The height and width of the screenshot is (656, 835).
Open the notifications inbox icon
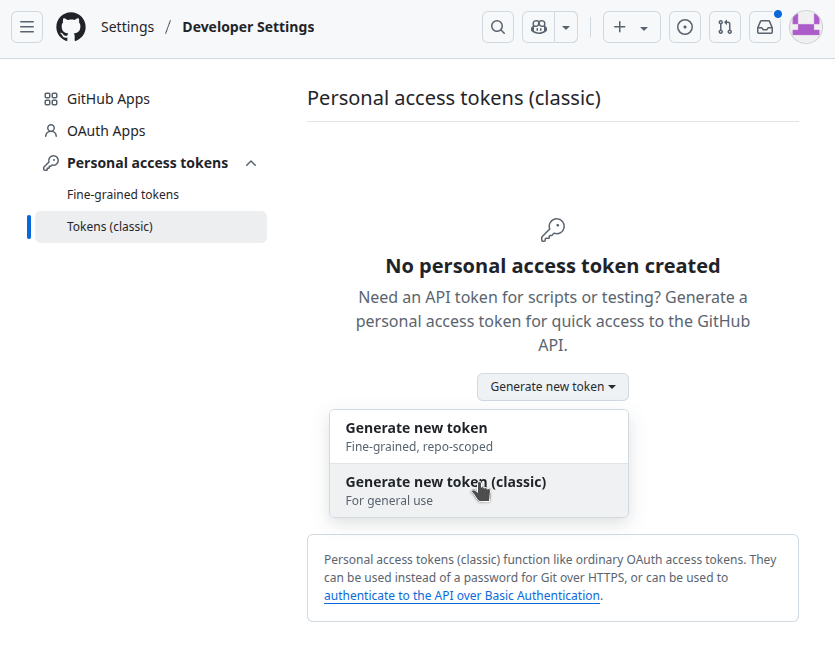pyautogui.click(x=765, y=27)
